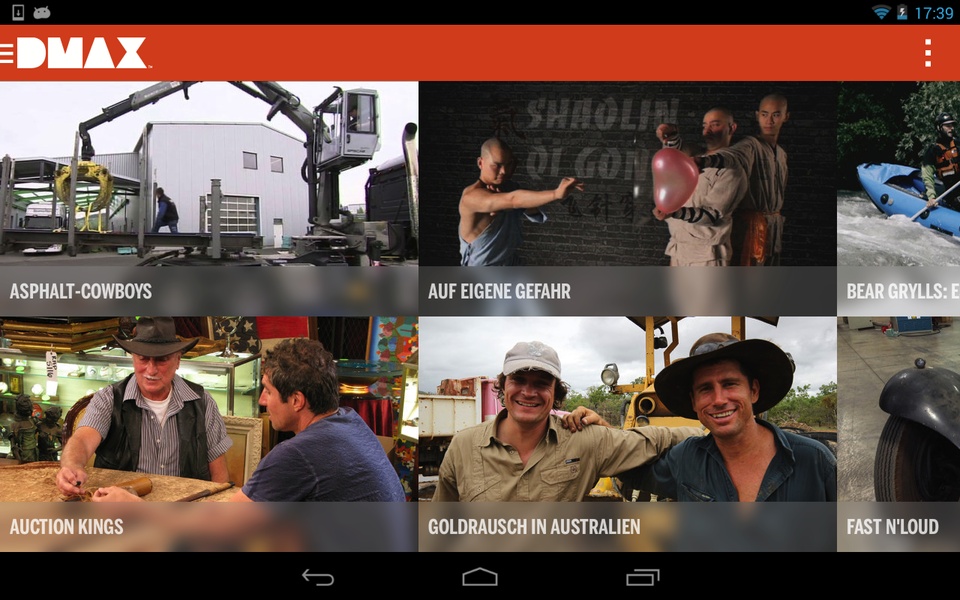960x600 pixels.
Task: Open the hamburger navigation menu
Action: coord(7,53)
